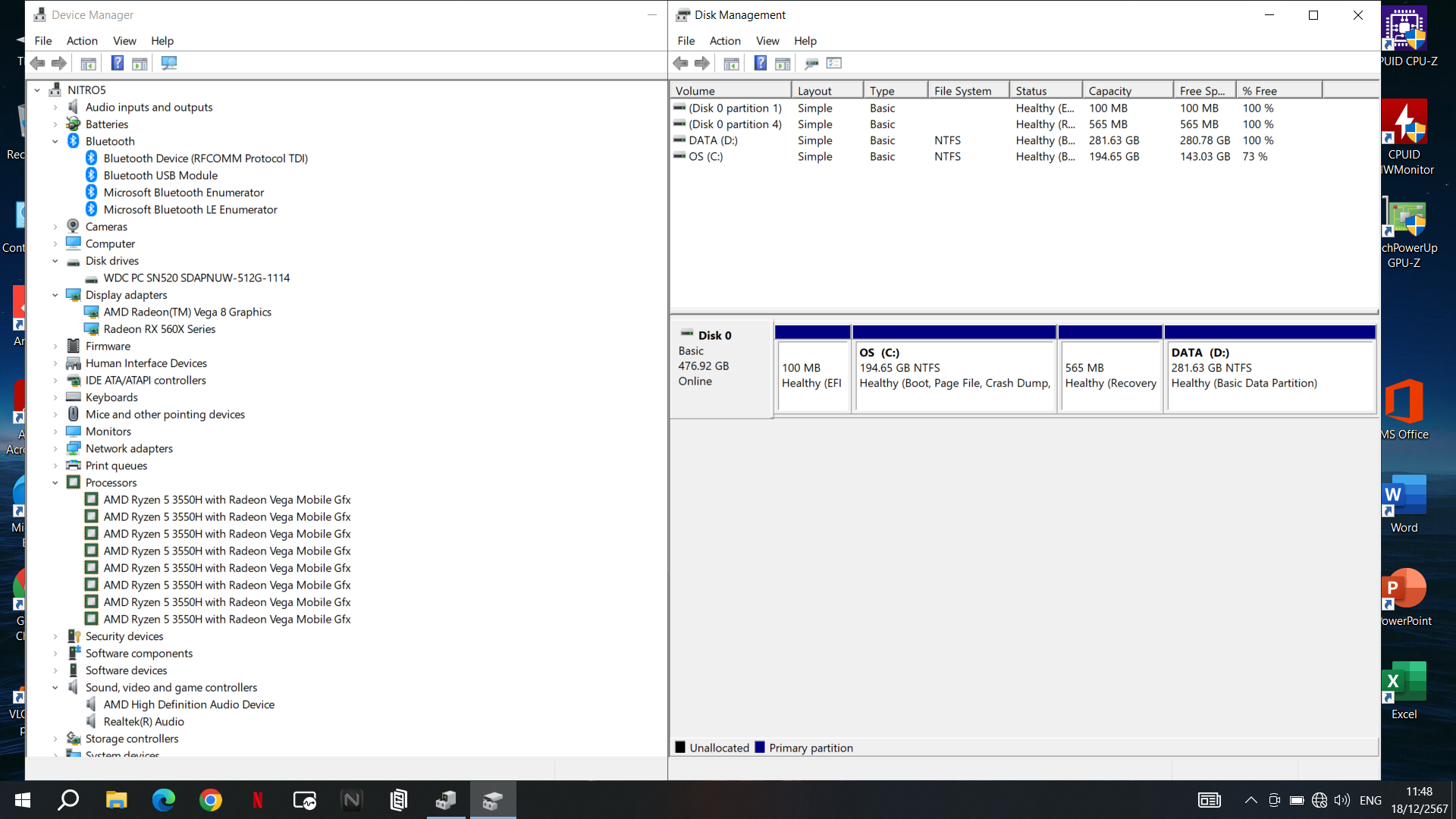This screenshot has height=819, width=1456.
Task: Click the volume speaker icon in system tray
Action: coord(1342,800)
